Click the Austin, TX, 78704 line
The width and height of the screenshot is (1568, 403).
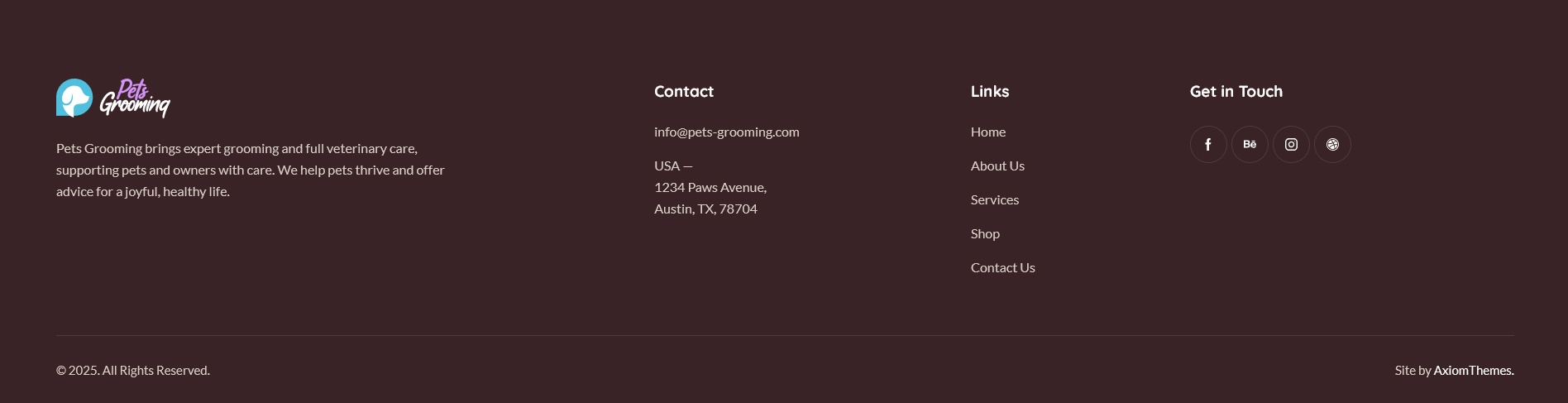click(705, 209)
